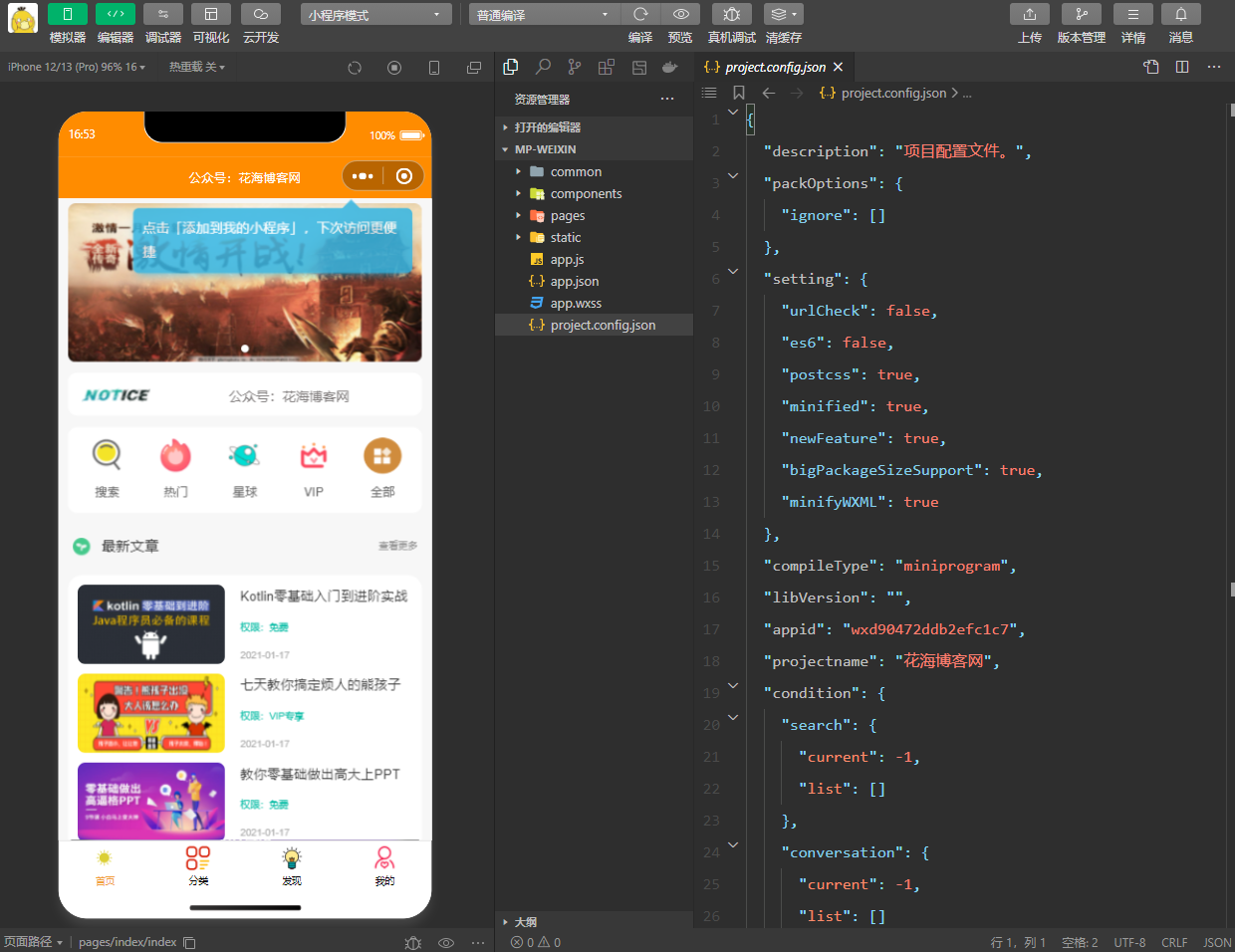
Task: Close the project.config.json tab
Action: [x=839, y=67]
